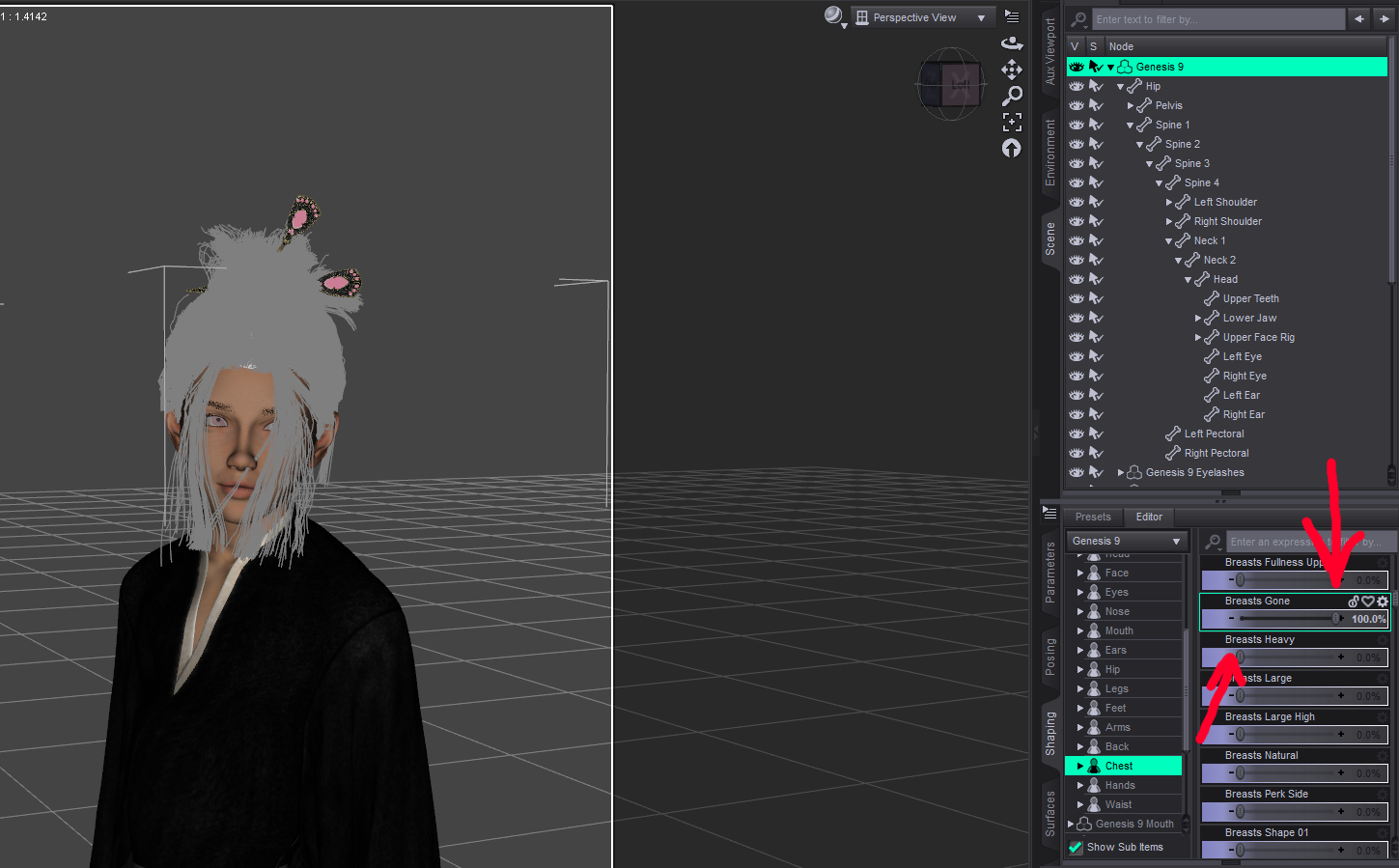1399x868 pixels.
Task: Click the Breasts Large High slider handle
Action: [1240, 734]
